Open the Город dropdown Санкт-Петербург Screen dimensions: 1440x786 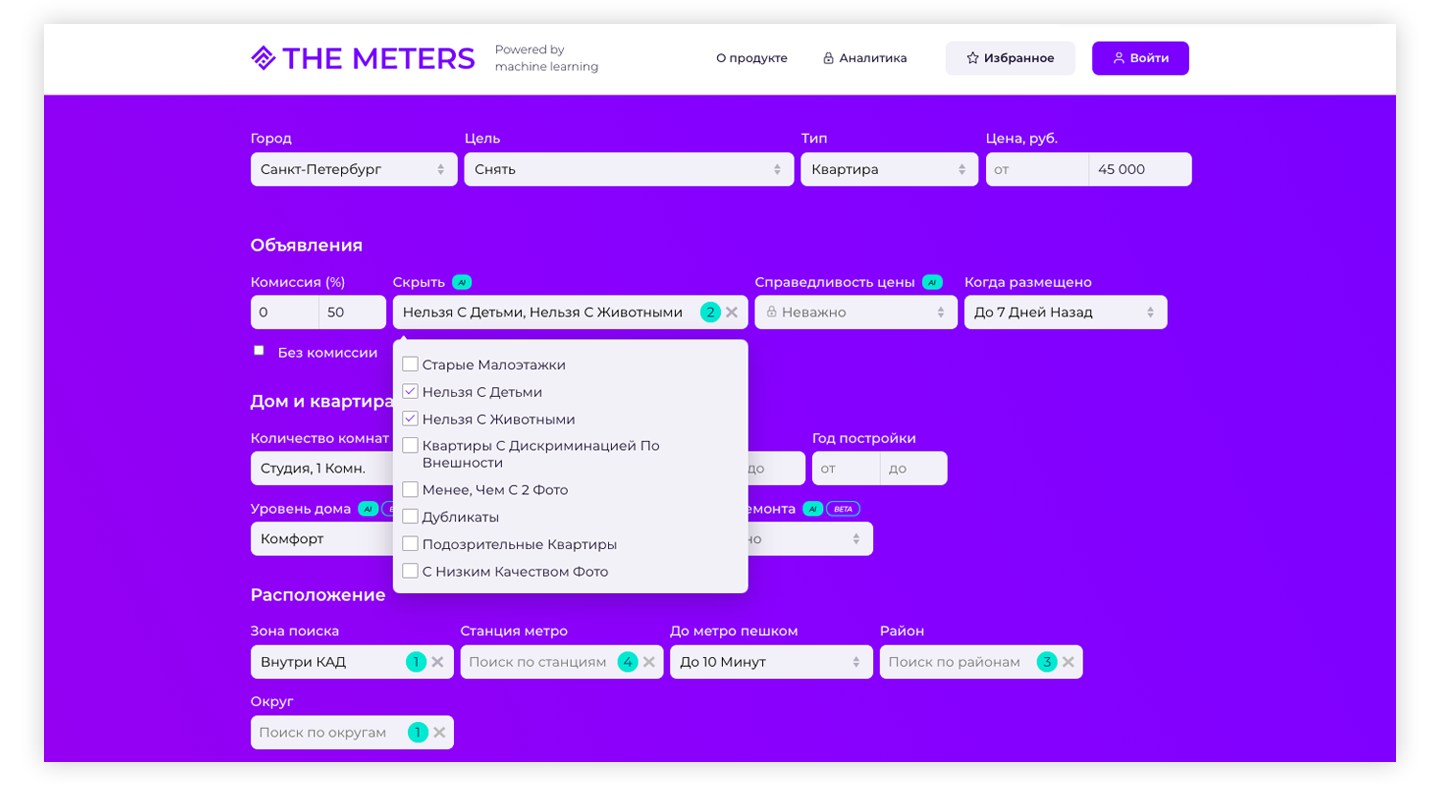(353, 169)
